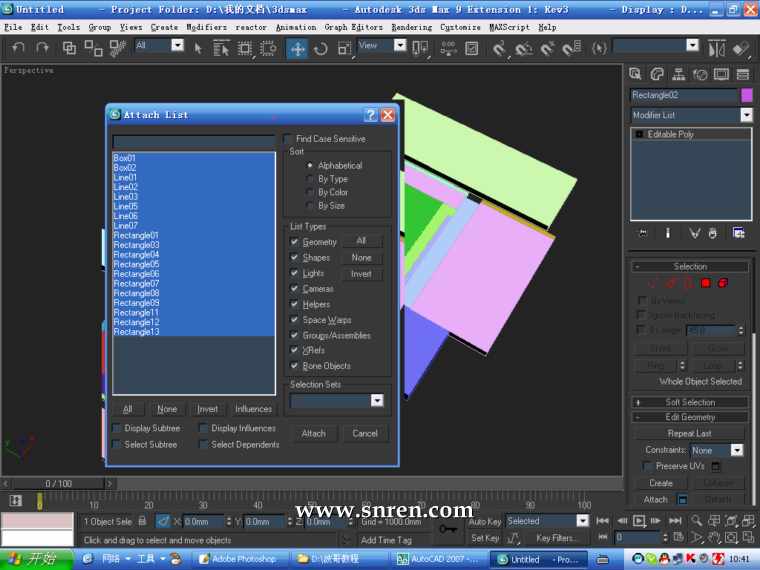Click the Mirror tool icon
The width and height of the screenshot is (760, 570).
(x=716, y=48)
